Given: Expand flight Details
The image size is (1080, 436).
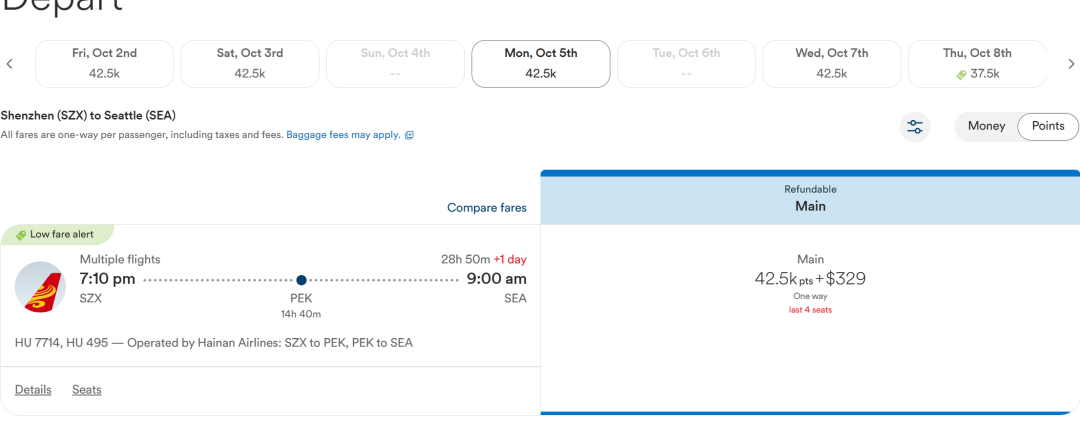Looking at the screenshot, I should [x=33, y=390].
